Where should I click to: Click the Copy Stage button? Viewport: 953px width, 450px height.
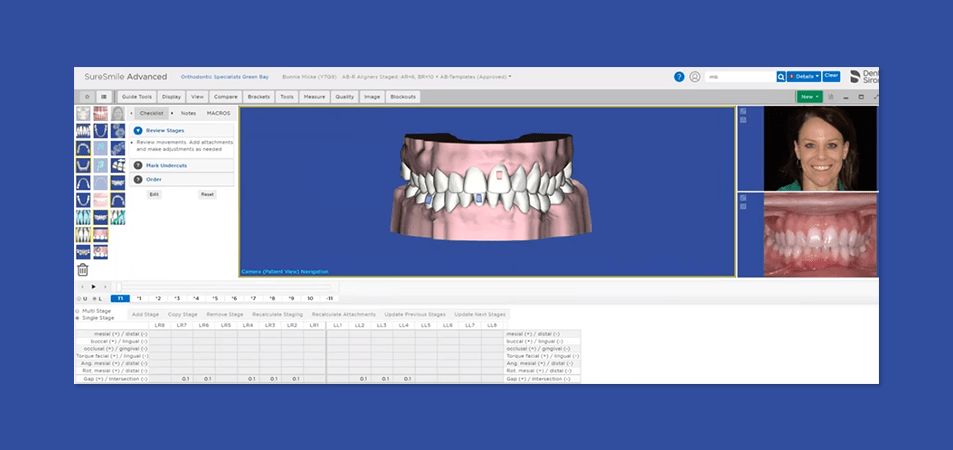coord(182,314)
